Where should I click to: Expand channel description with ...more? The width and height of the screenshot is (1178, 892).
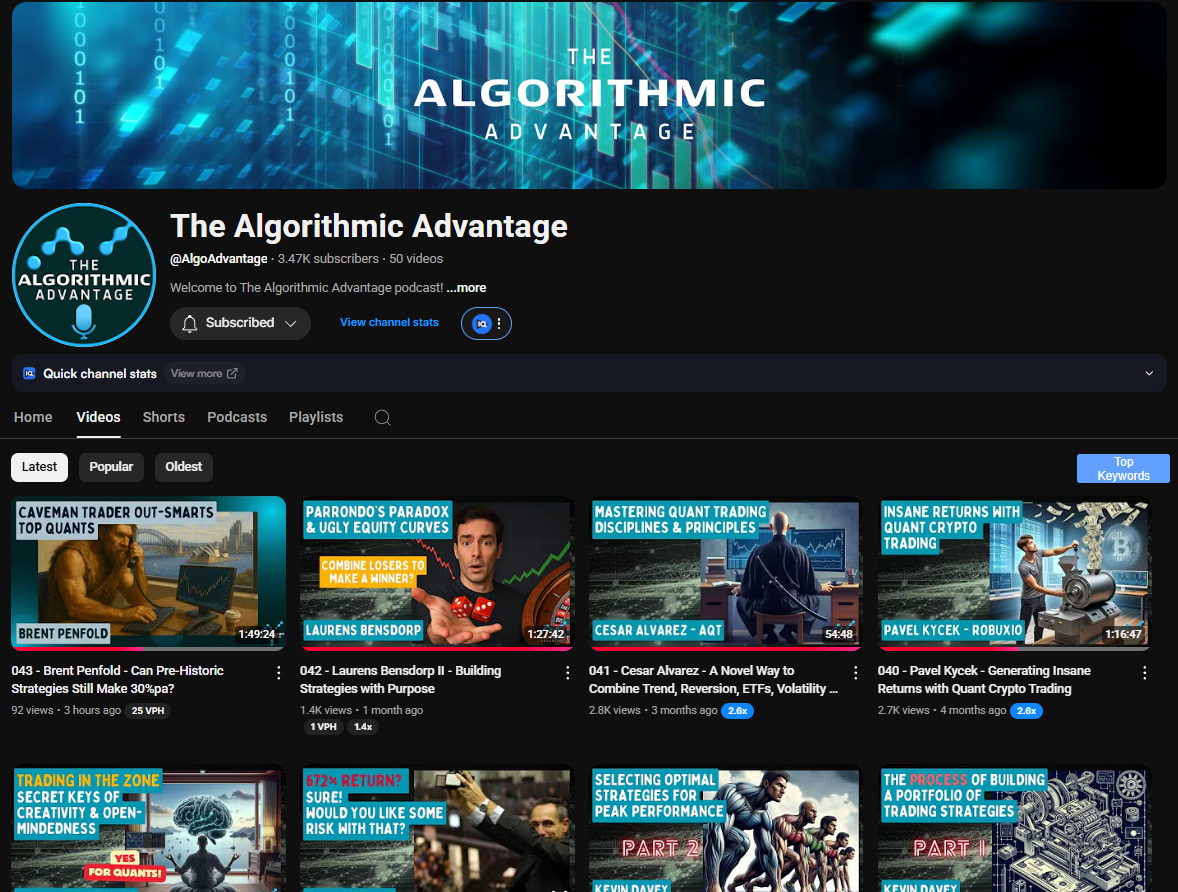(x=467, y=288)
